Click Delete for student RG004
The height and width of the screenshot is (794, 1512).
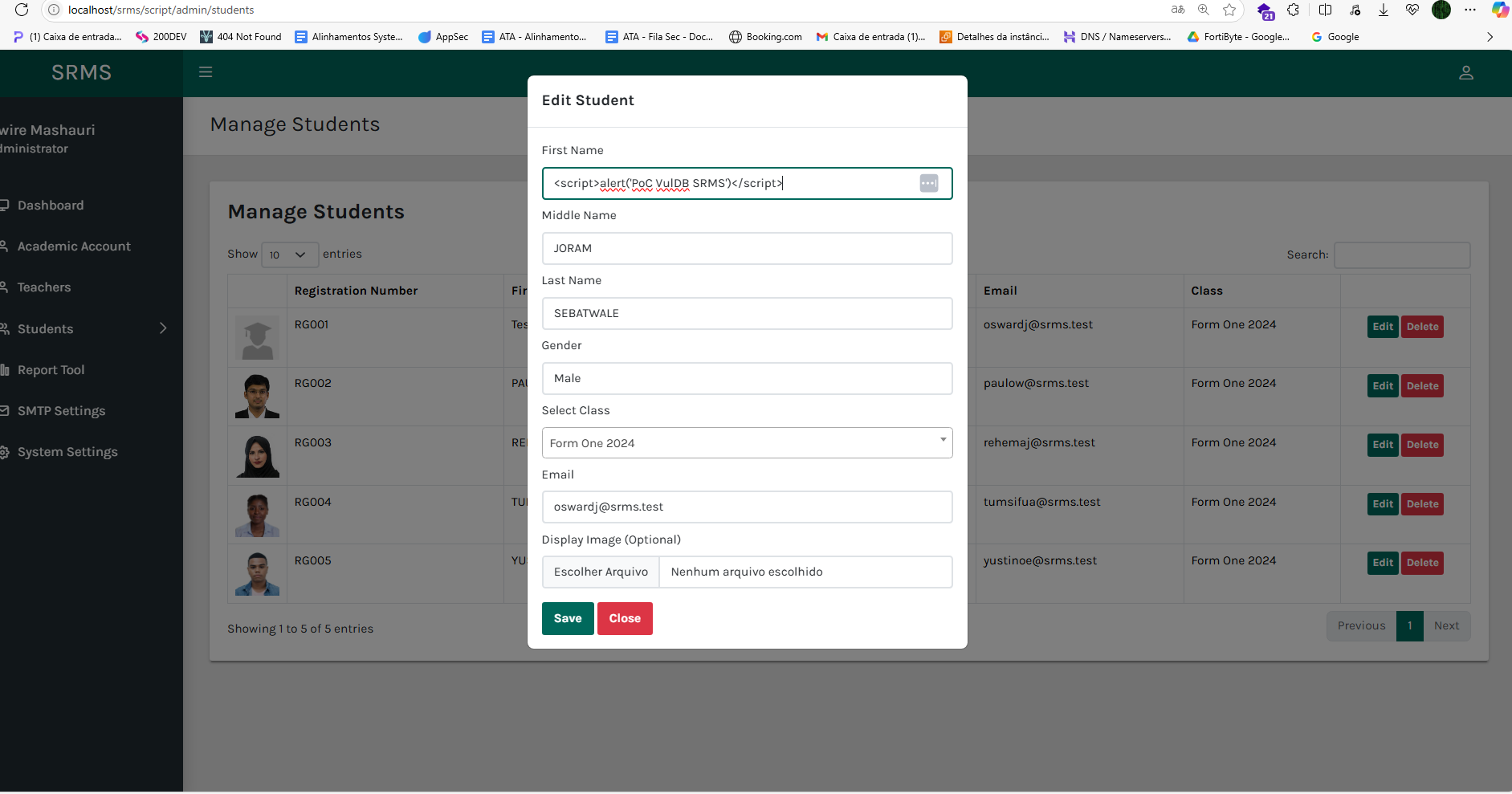click(1422, 504)
